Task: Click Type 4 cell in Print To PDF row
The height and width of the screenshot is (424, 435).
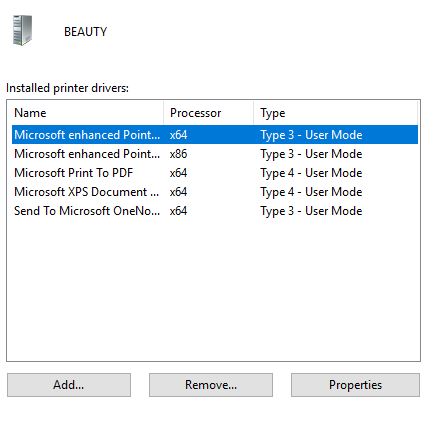Action: (x=311, y=173)
